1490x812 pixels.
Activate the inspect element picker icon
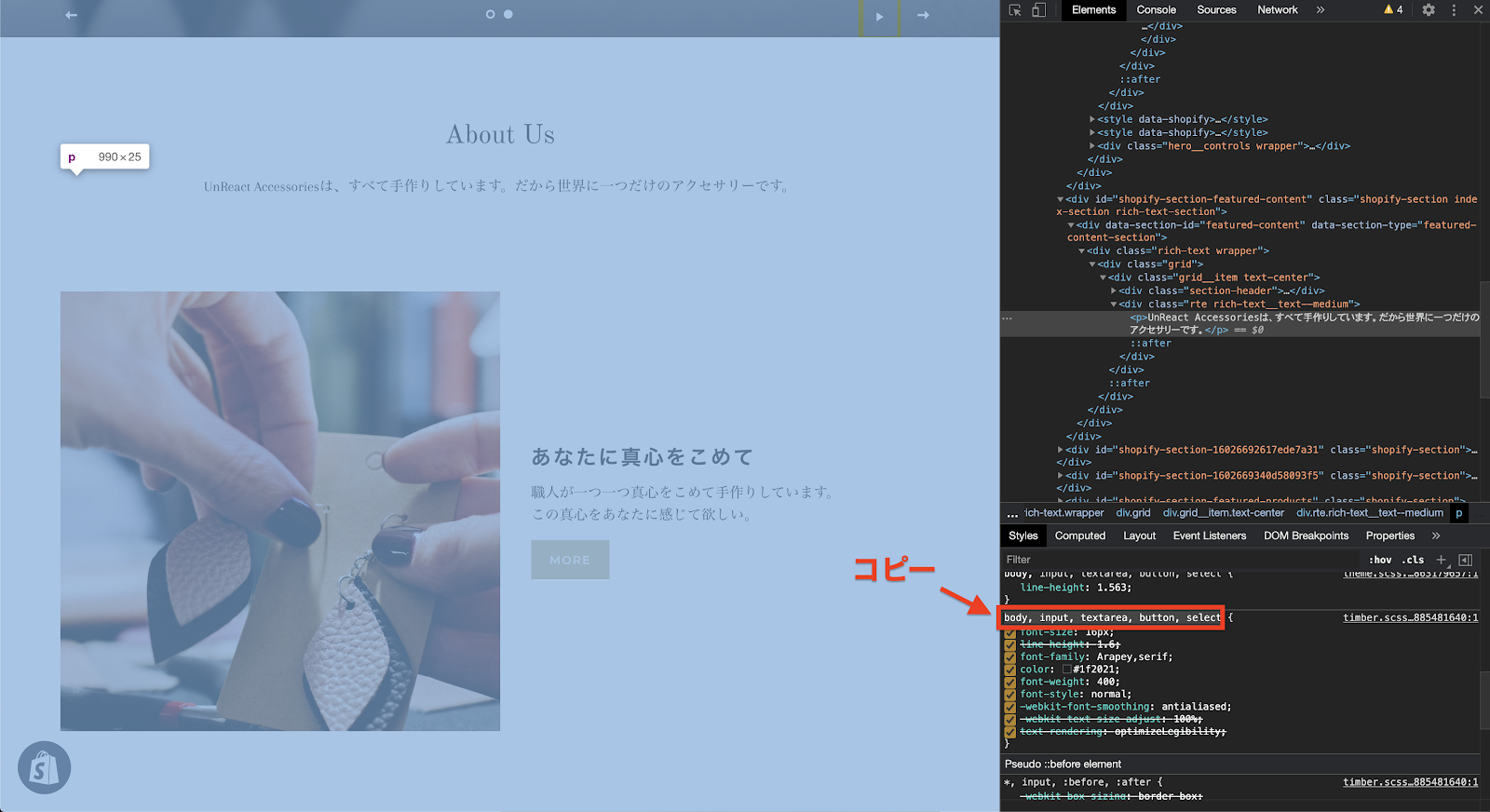pyautogui.click(x=1015, y=10)
